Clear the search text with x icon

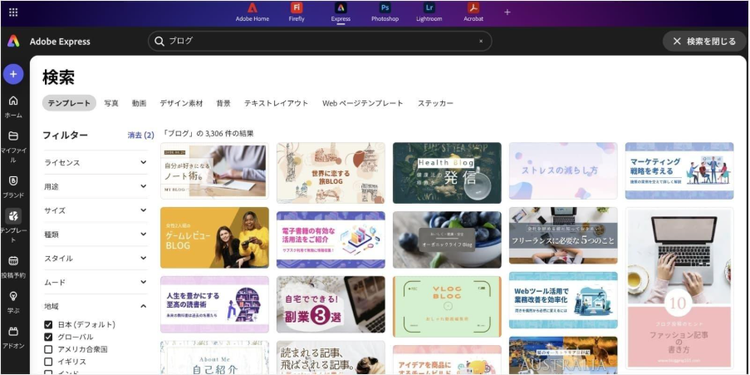click(481, 41)
